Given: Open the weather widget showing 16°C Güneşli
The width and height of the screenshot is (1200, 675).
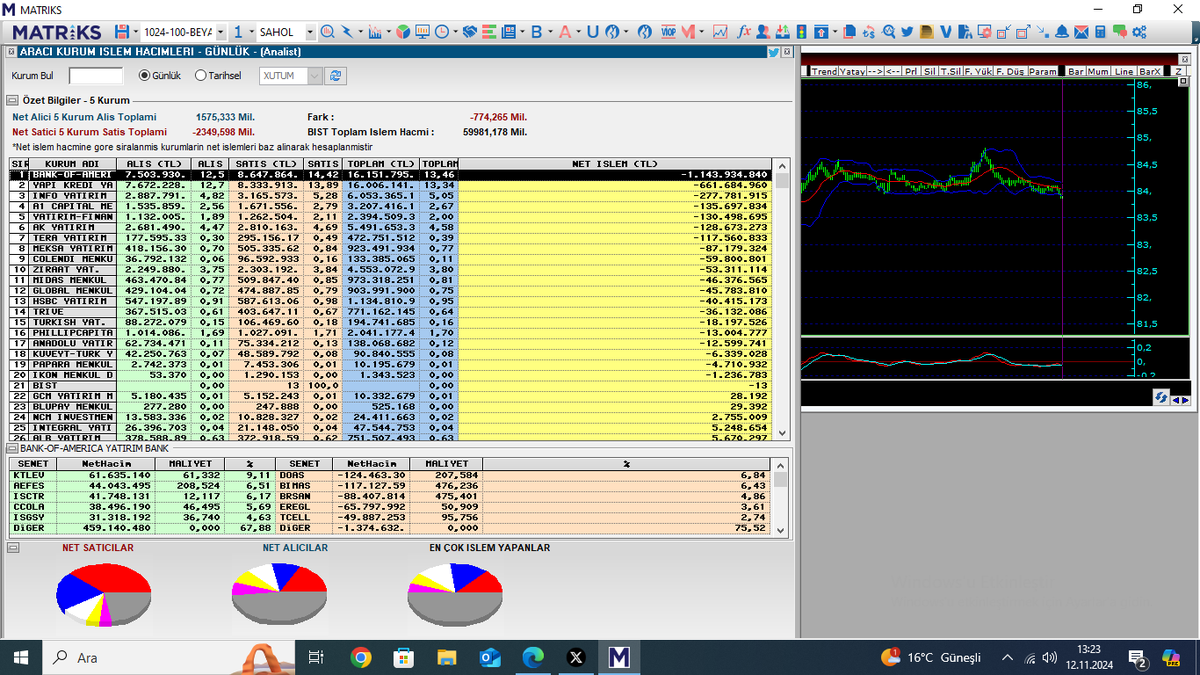Looking at the screenshot, I should point(932,657).
